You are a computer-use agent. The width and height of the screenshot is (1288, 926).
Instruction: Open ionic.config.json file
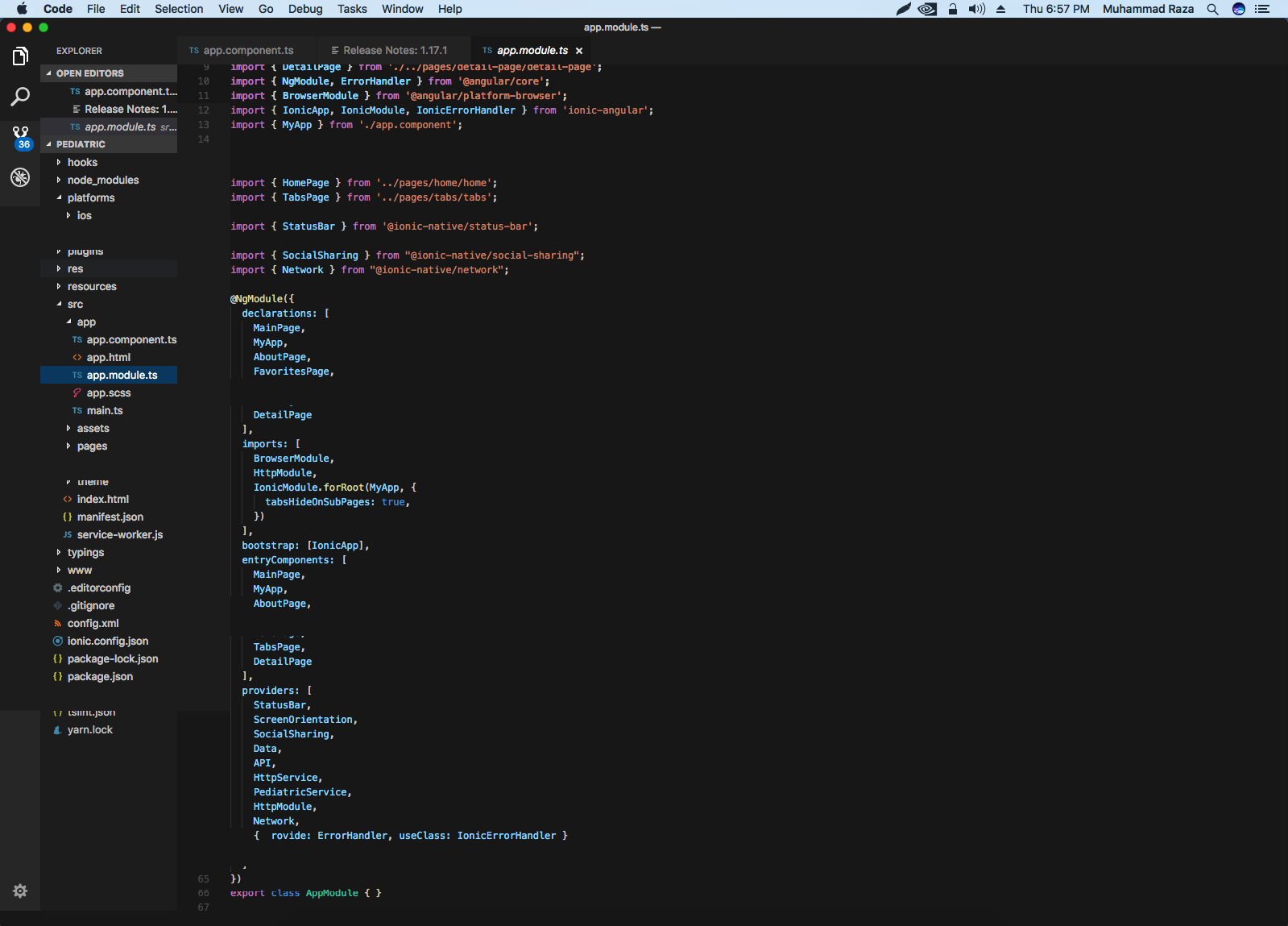107,642
